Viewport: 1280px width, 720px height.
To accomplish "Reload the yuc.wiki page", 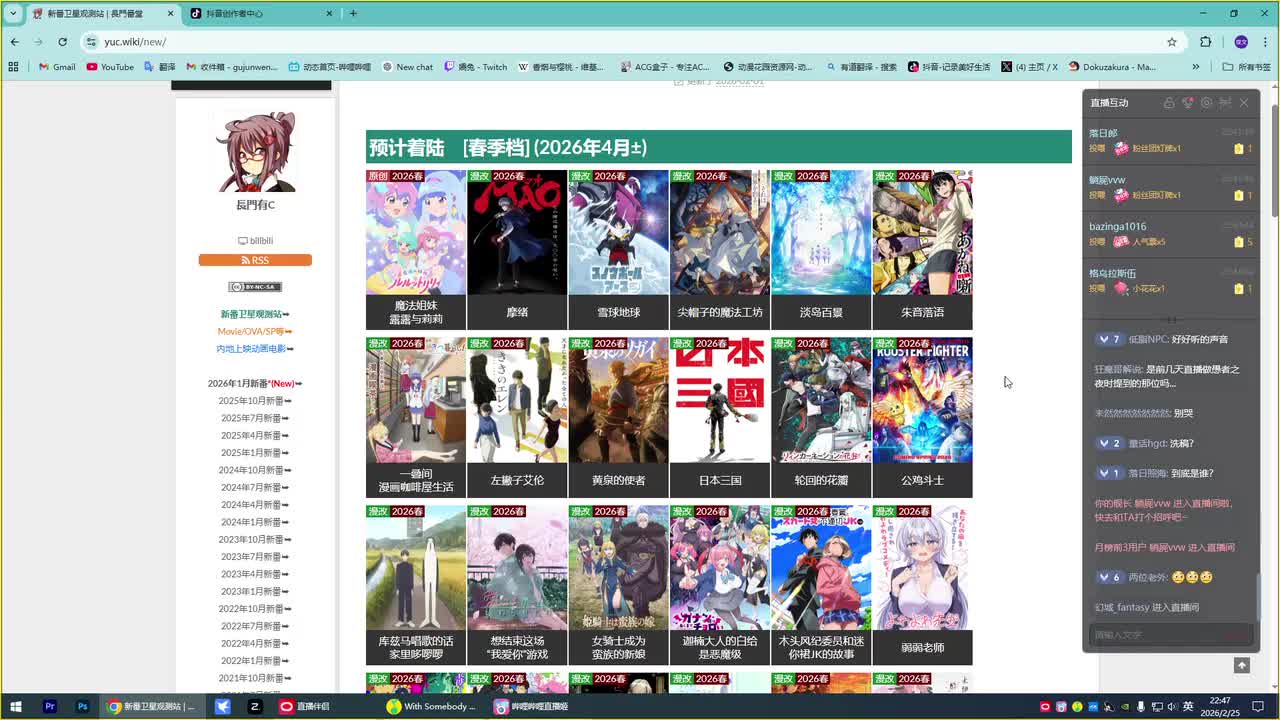I will coord(62,42).
